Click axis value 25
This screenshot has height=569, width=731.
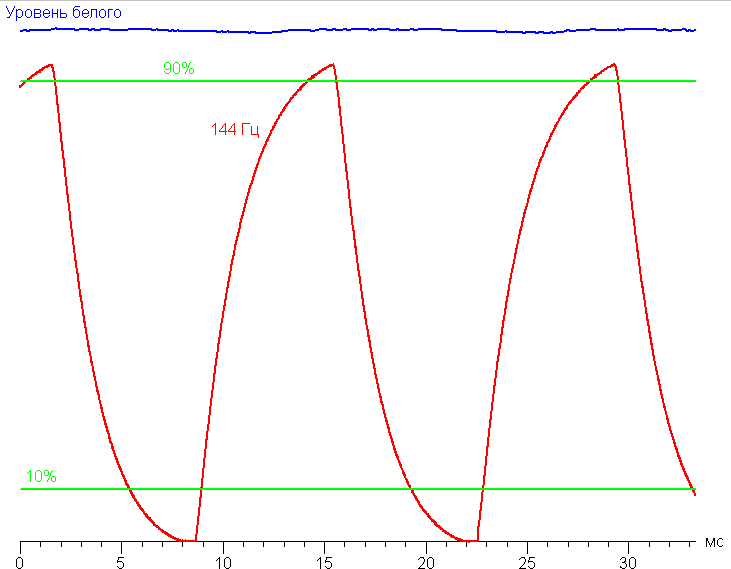click(x=527, y=562)
